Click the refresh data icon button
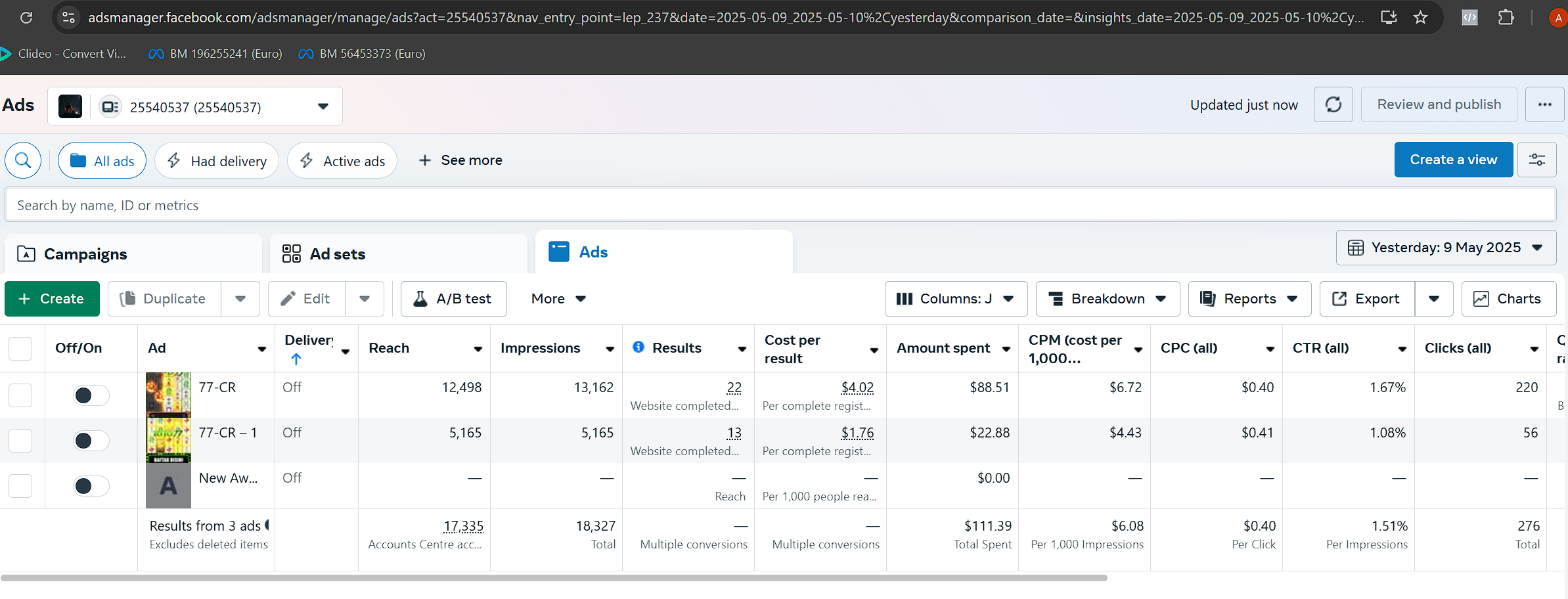This screenshot has width=1568, height=599. pyautogui.click(x=1333, y=104)
